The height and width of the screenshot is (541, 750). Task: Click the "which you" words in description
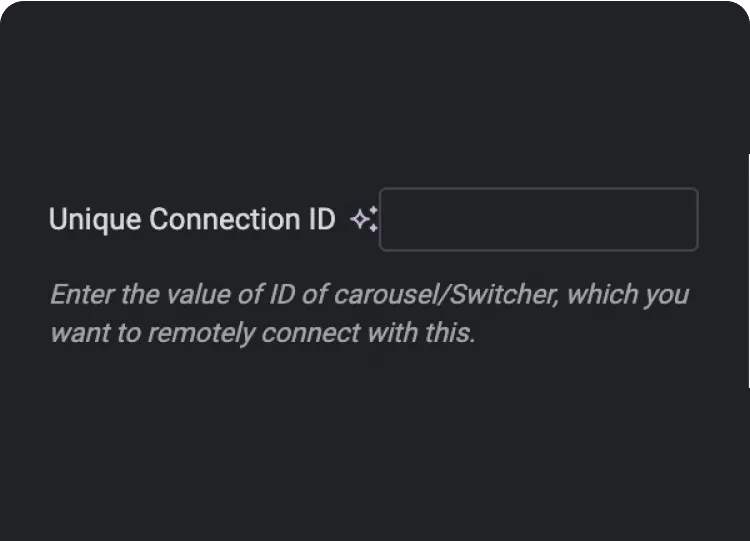628,295
